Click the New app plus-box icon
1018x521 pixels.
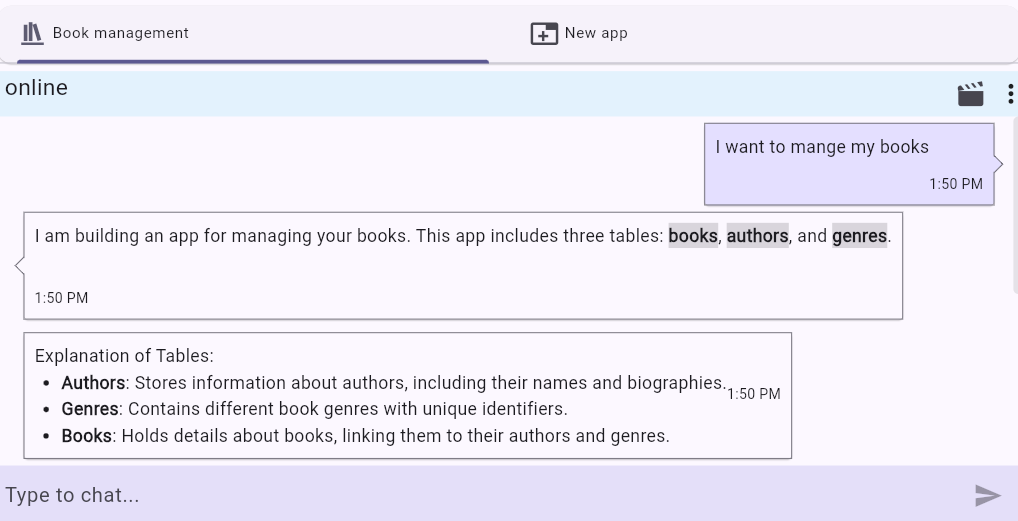[x=543, y=33]
